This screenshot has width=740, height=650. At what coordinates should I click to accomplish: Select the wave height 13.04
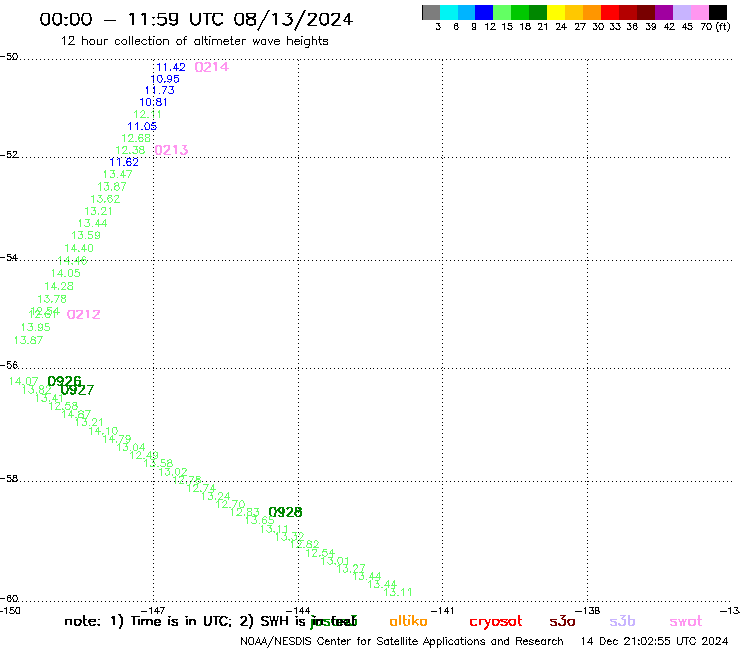click(131, 447)
